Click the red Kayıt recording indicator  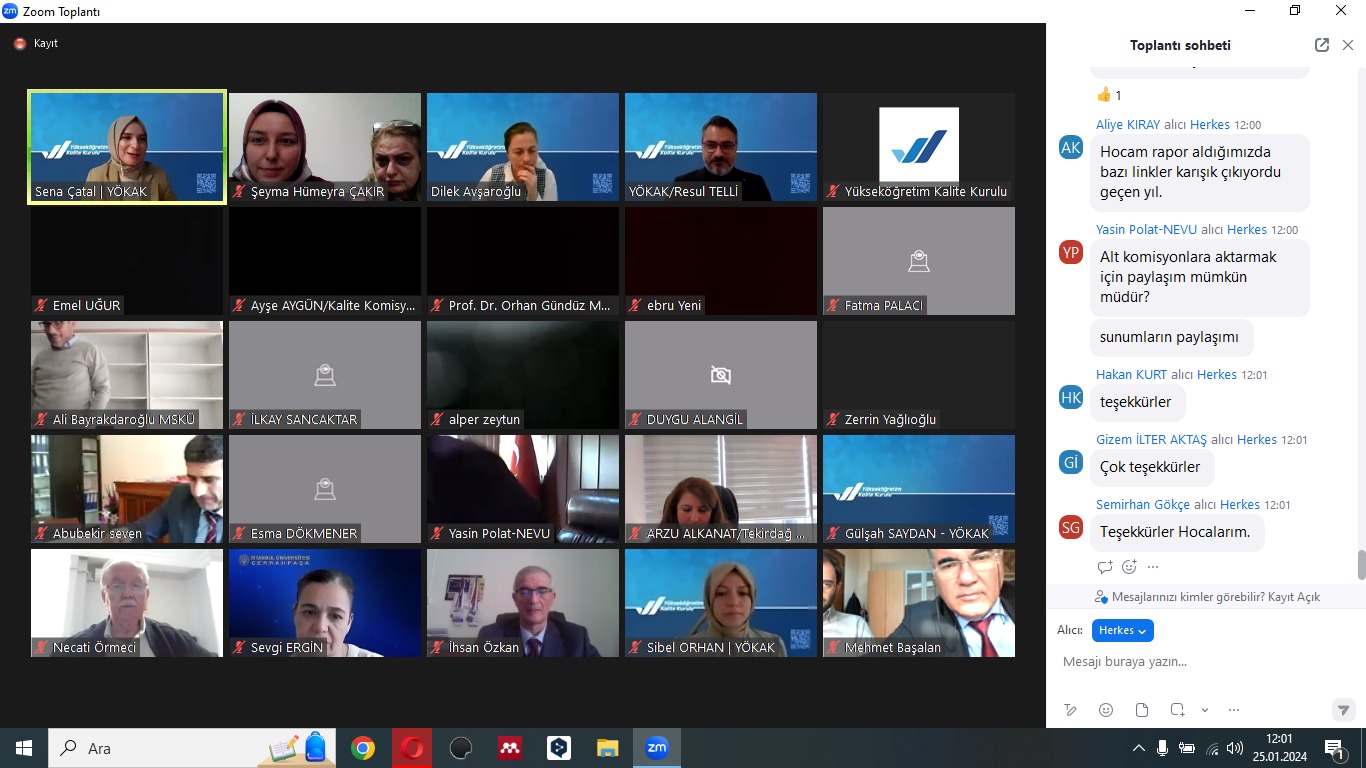pos(20,44)
